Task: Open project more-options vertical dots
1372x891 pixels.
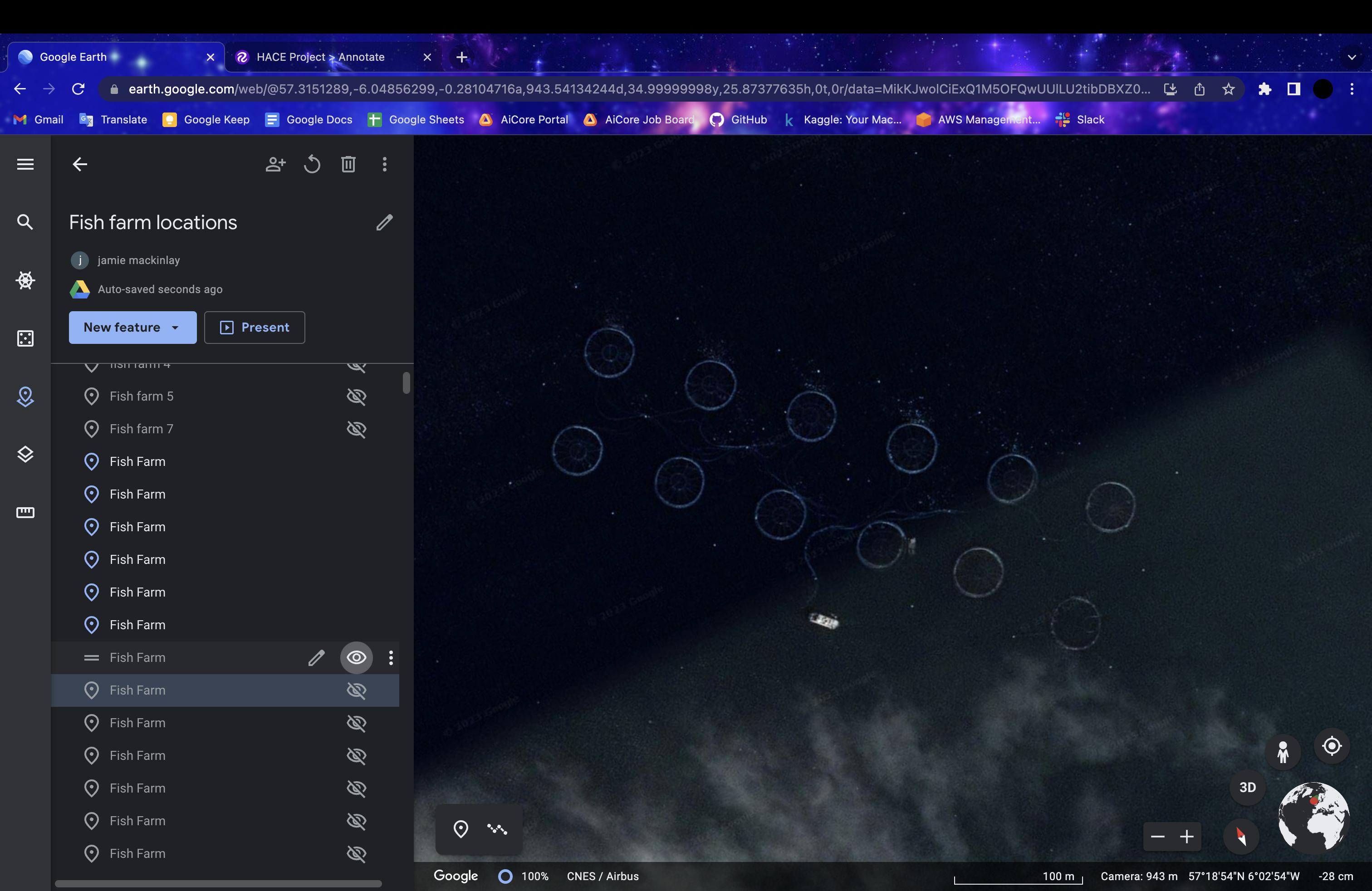Action: click(384, 164)
